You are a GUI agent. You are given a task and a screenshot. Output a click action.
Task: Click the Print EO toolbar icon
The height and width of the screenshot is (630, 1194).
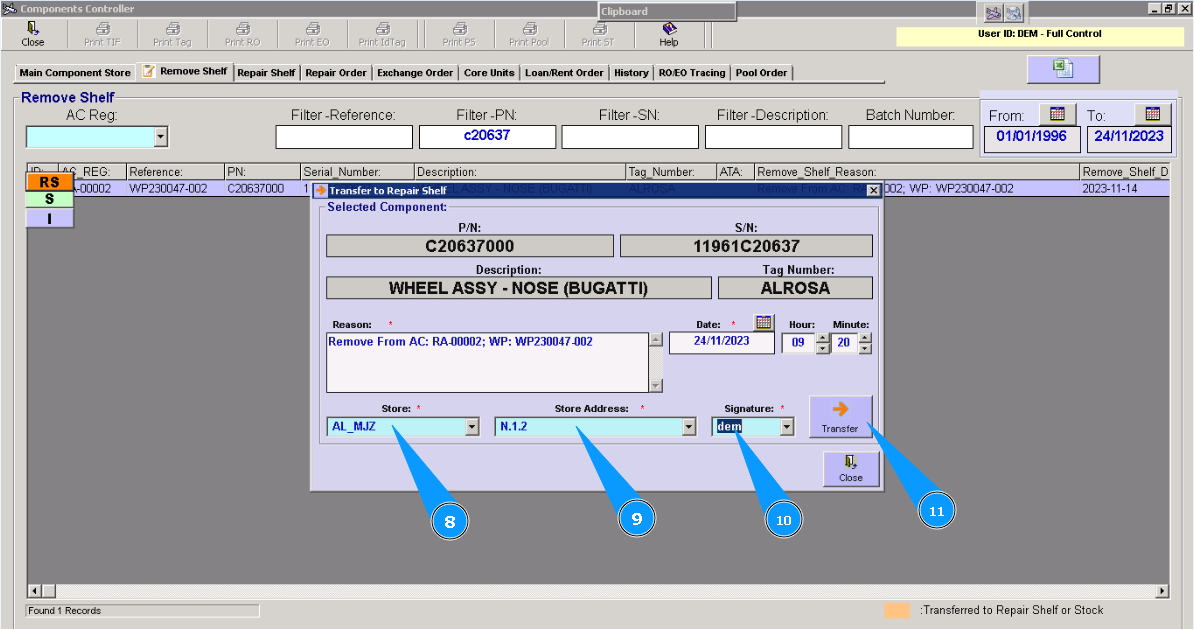tap(312, 34)
